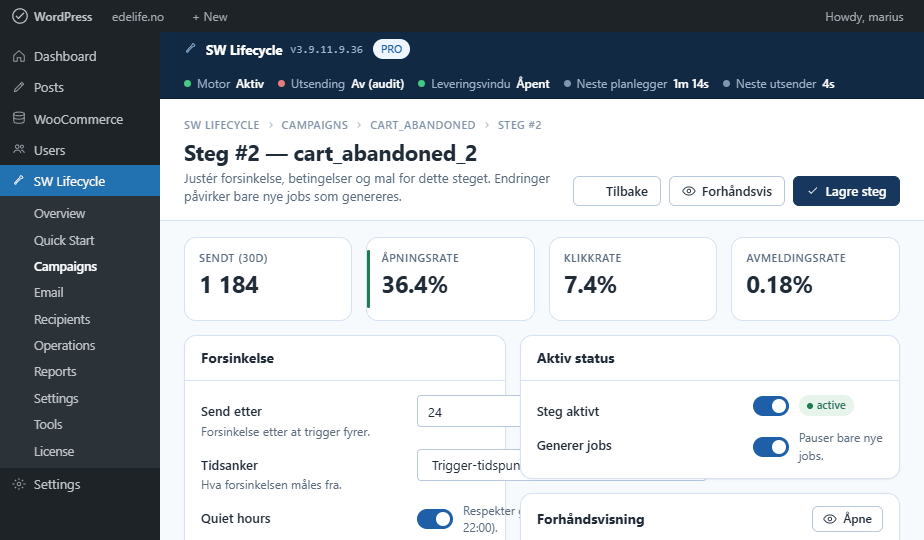Click the WordPress logo icon
This screenshot has width=924, height=540.
pos(19,17)
